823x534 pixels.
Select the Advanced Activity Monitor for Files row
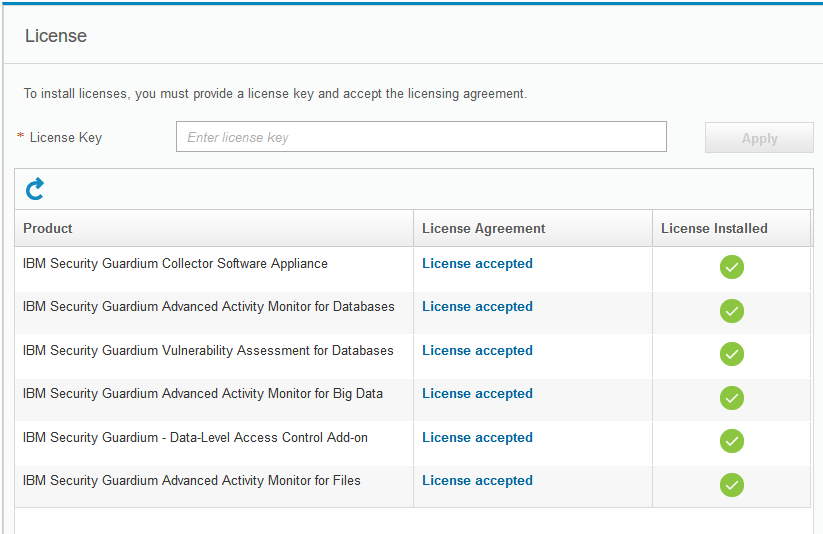pos(191,481)
